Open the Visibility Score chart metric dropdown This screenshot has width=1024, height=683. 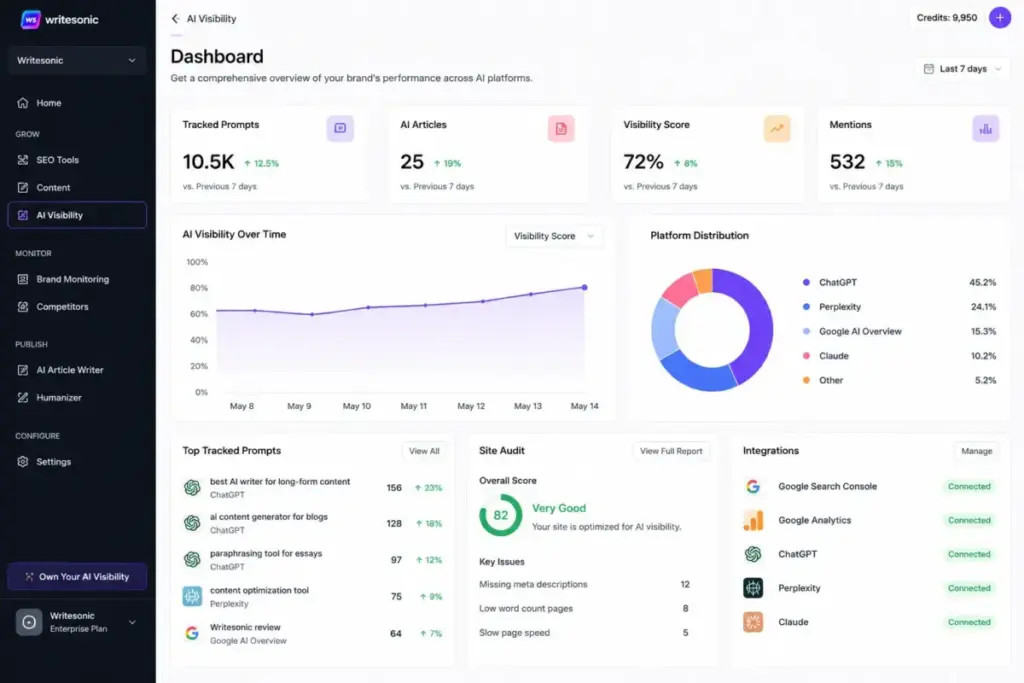pyautogui.click(x=554, y=236)
